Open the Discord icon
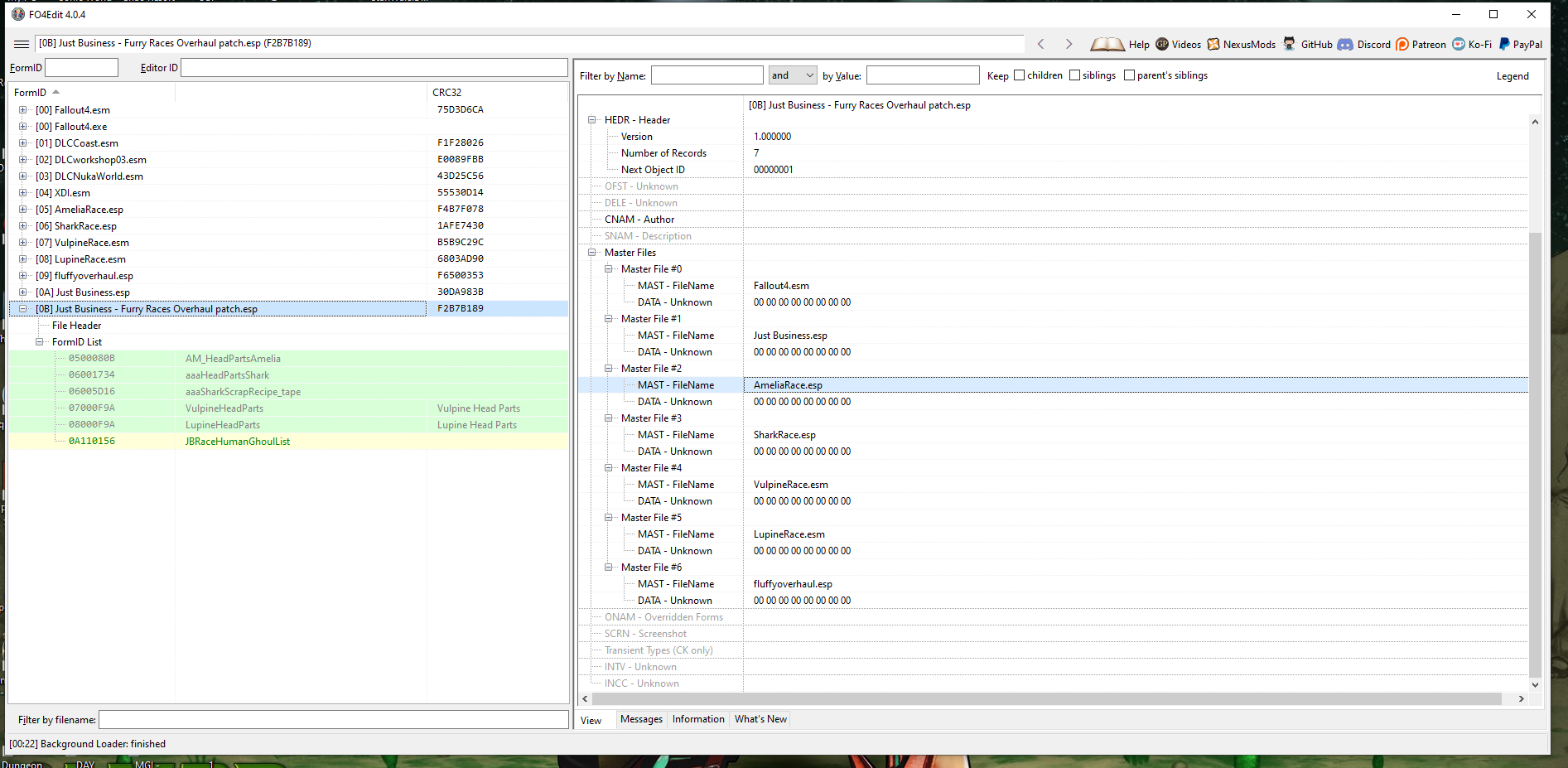This screenshot has height=768, width=1568. pos(1345,44)
